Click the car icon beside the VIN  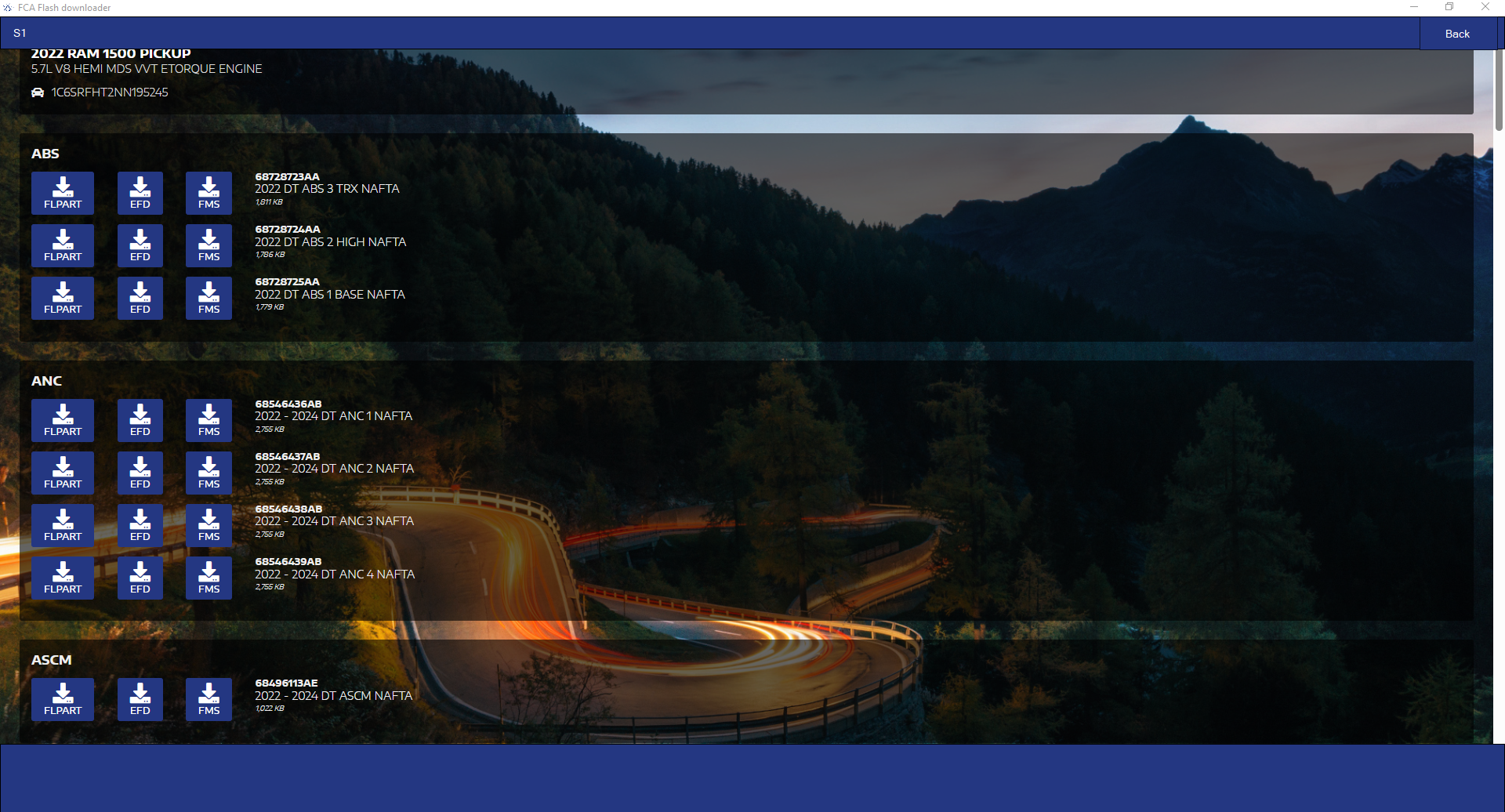tap(38, 92)
